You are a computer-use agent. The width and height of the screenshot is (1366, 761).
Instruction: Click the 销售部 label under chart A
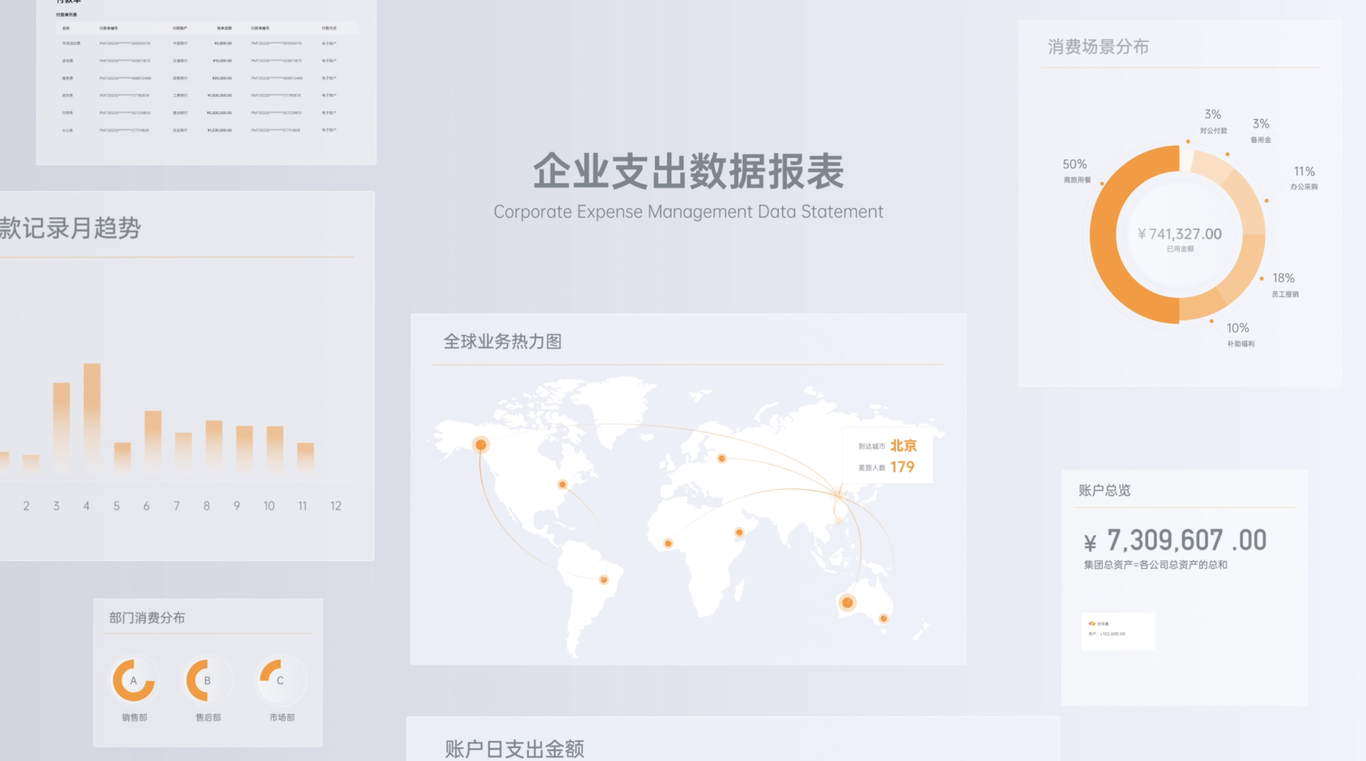point(134,717)
